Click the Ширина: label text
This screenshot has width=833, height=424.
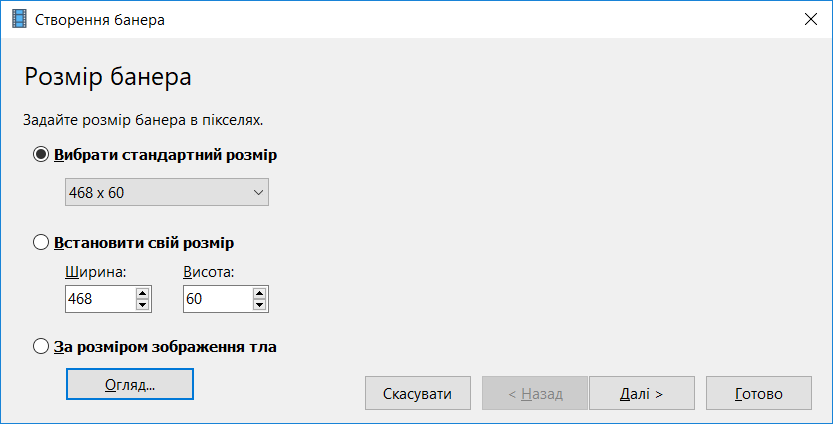click(x=96, y=272)
